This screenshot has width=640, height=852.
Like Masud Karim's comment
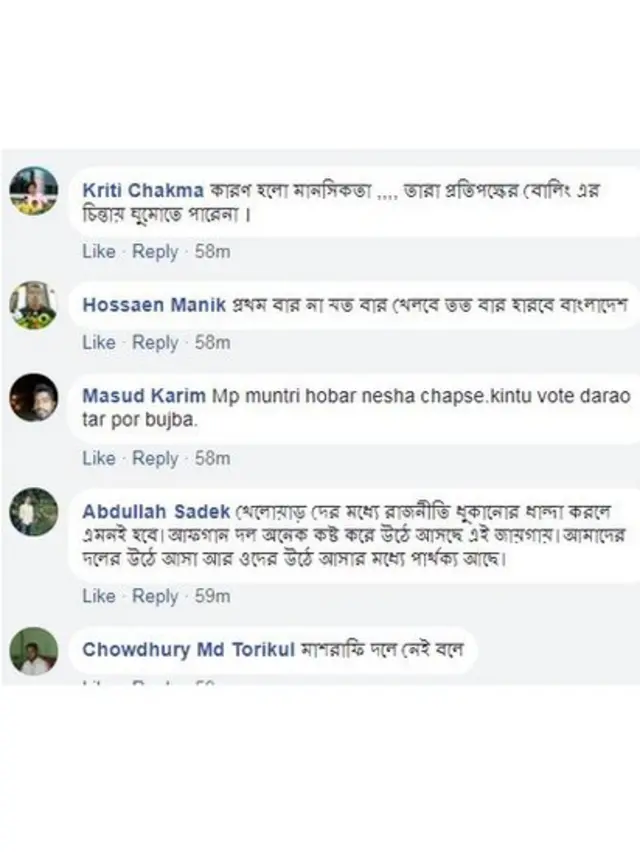click(98, 458)
